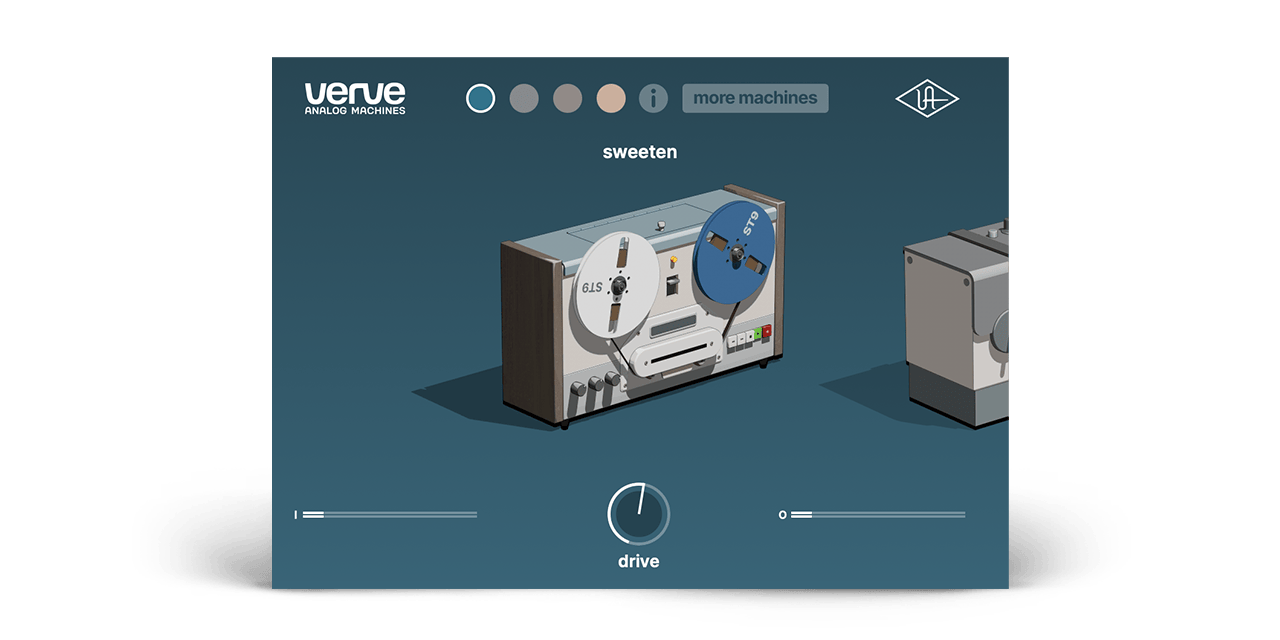Click the drive label under the knob
The image size is (1280, 640).
tap(637, 561)
